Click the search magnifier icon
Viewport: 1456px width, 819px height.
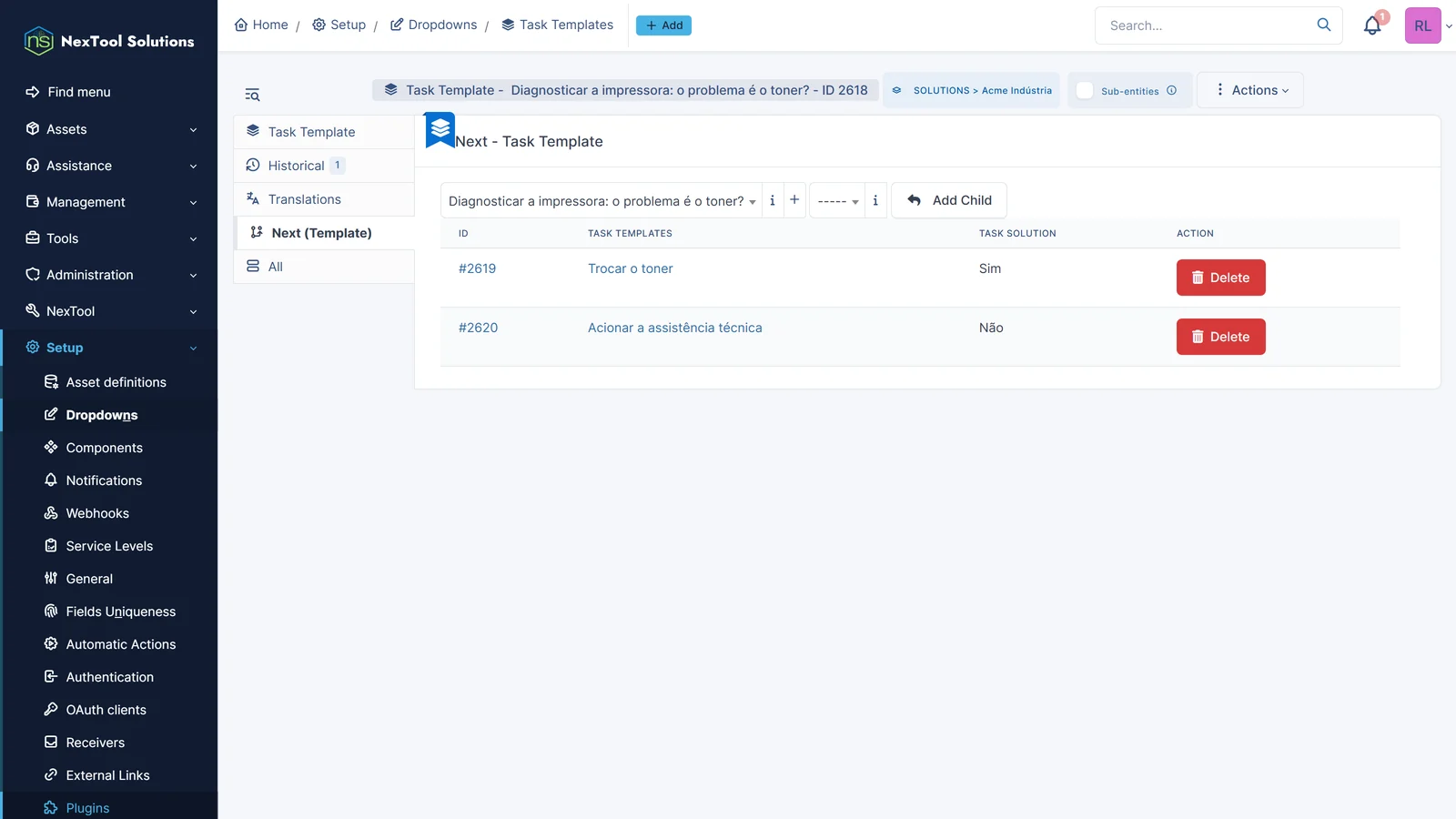1324,25
